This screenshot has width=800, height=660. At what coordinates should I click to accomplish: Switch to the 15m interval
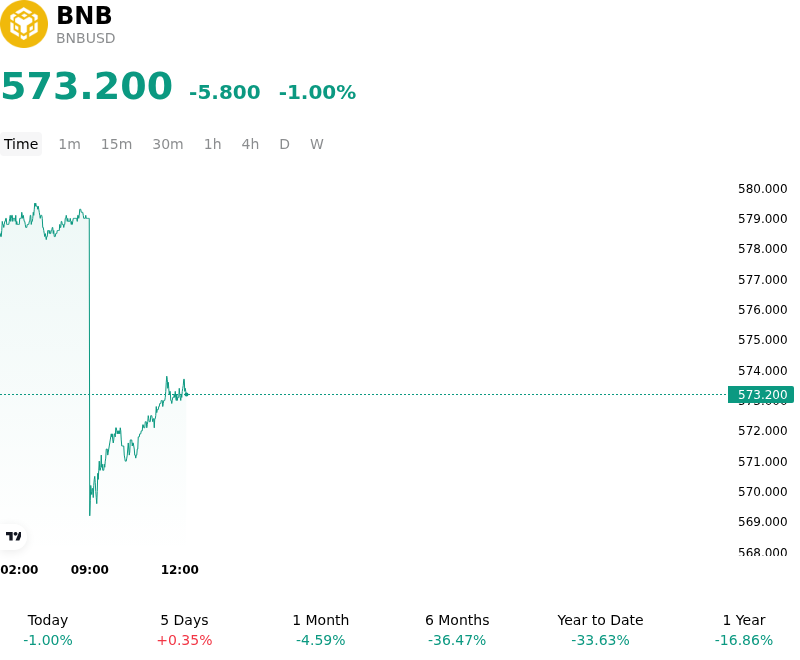[116, 144]
